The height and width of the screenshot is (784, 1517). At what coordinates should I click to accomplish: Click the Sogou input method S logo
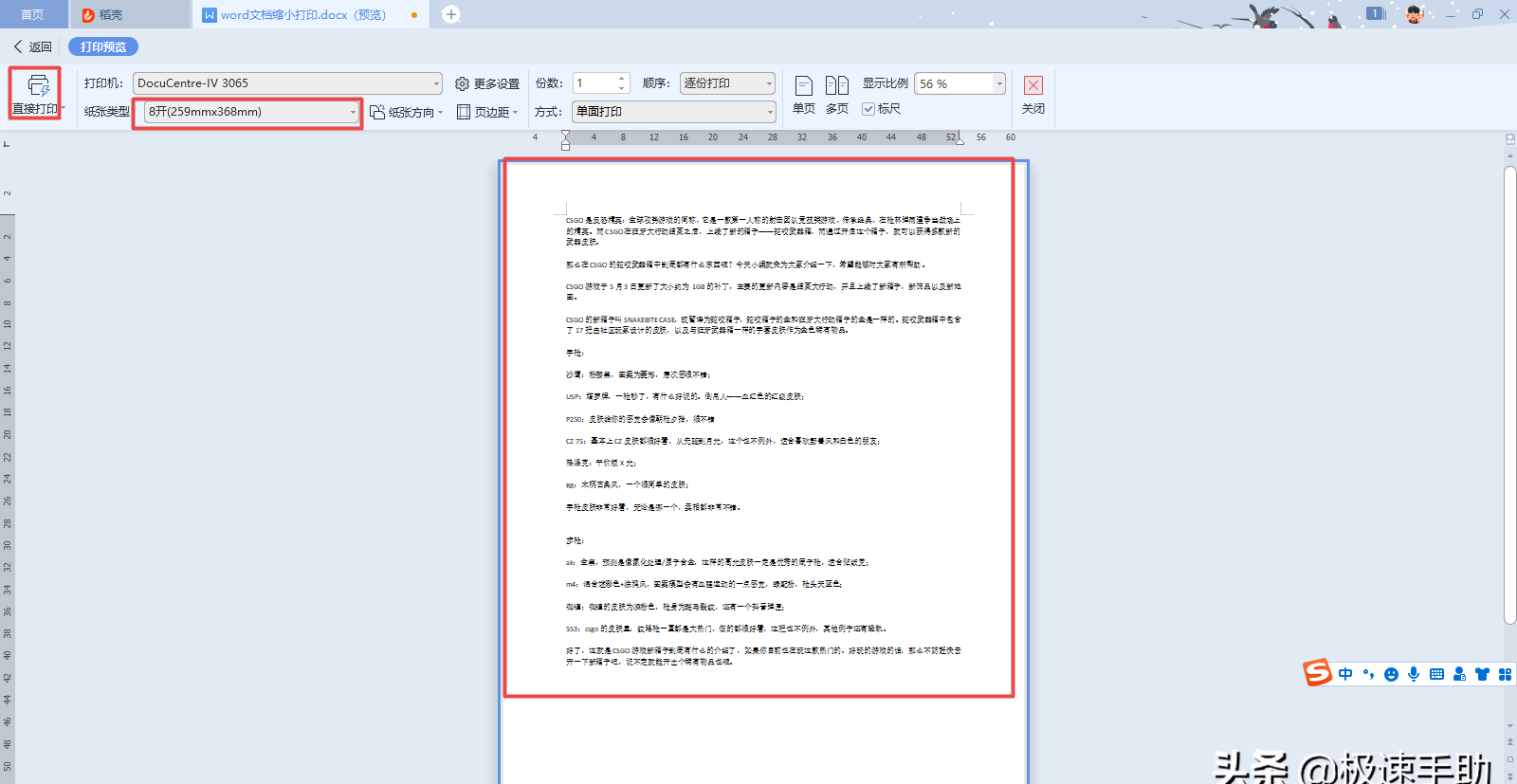[1317, 672]
